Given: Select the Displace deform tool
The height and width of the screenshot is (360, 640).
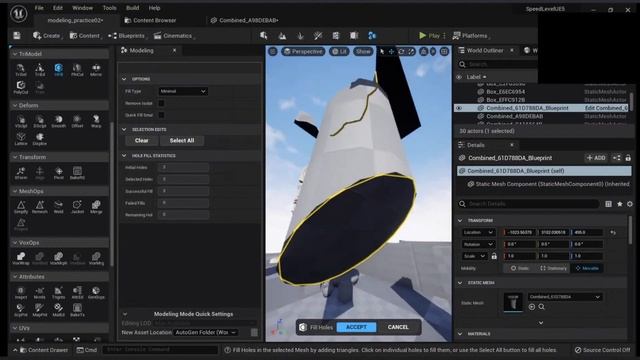Looking at the screenshot, I should [40, 139].
